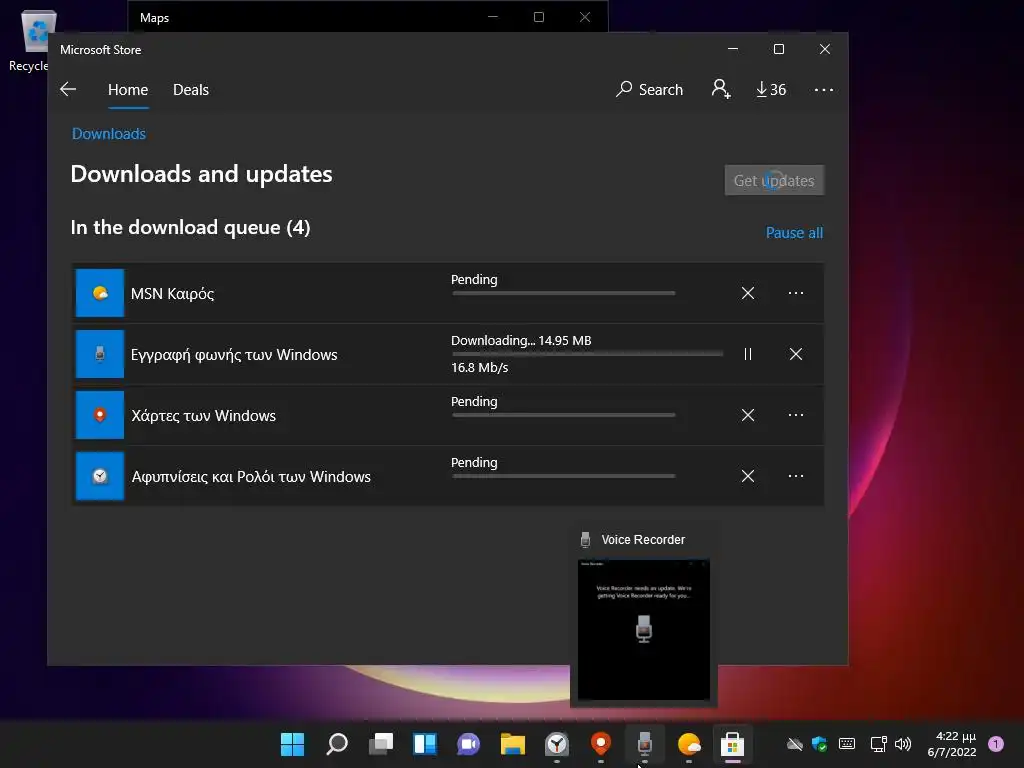This screenshot has width=1024, height=768.
Task: Open more options for Χάρτες των Windows
Action: click(795, 415)
